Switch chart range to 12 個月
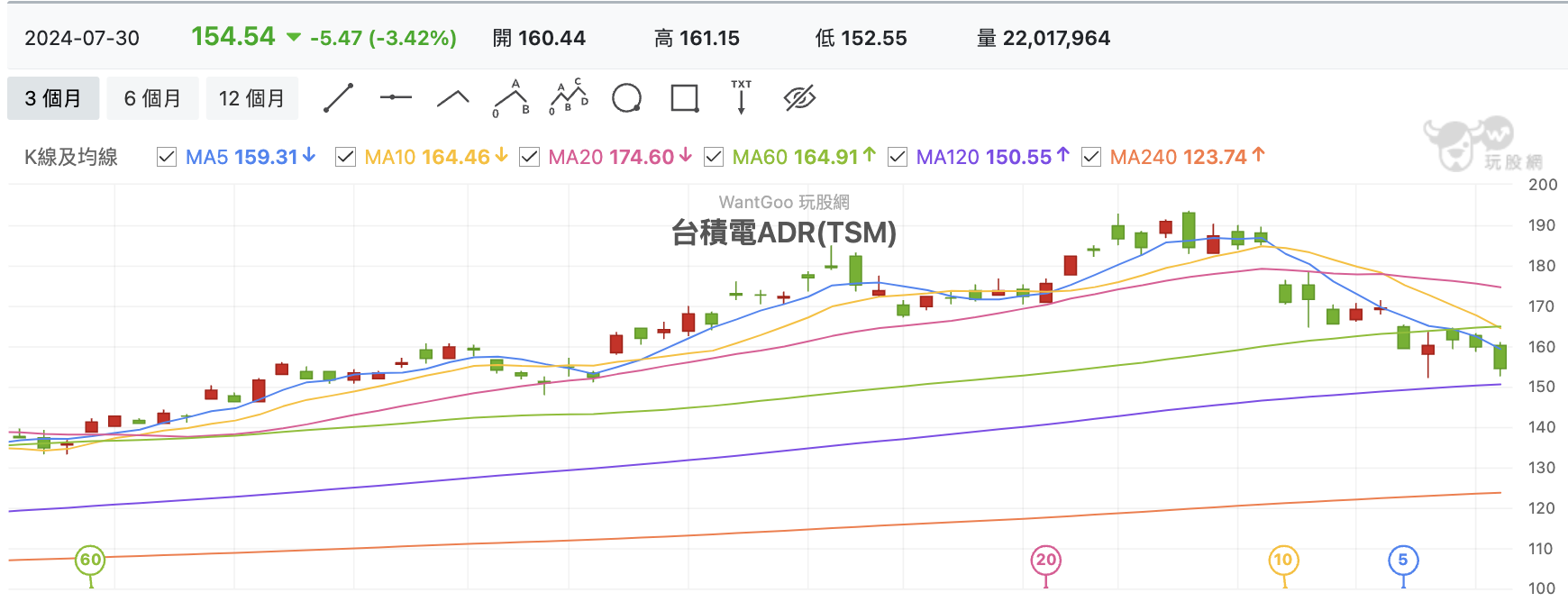 pyautogui.click(x=251, y=98)
